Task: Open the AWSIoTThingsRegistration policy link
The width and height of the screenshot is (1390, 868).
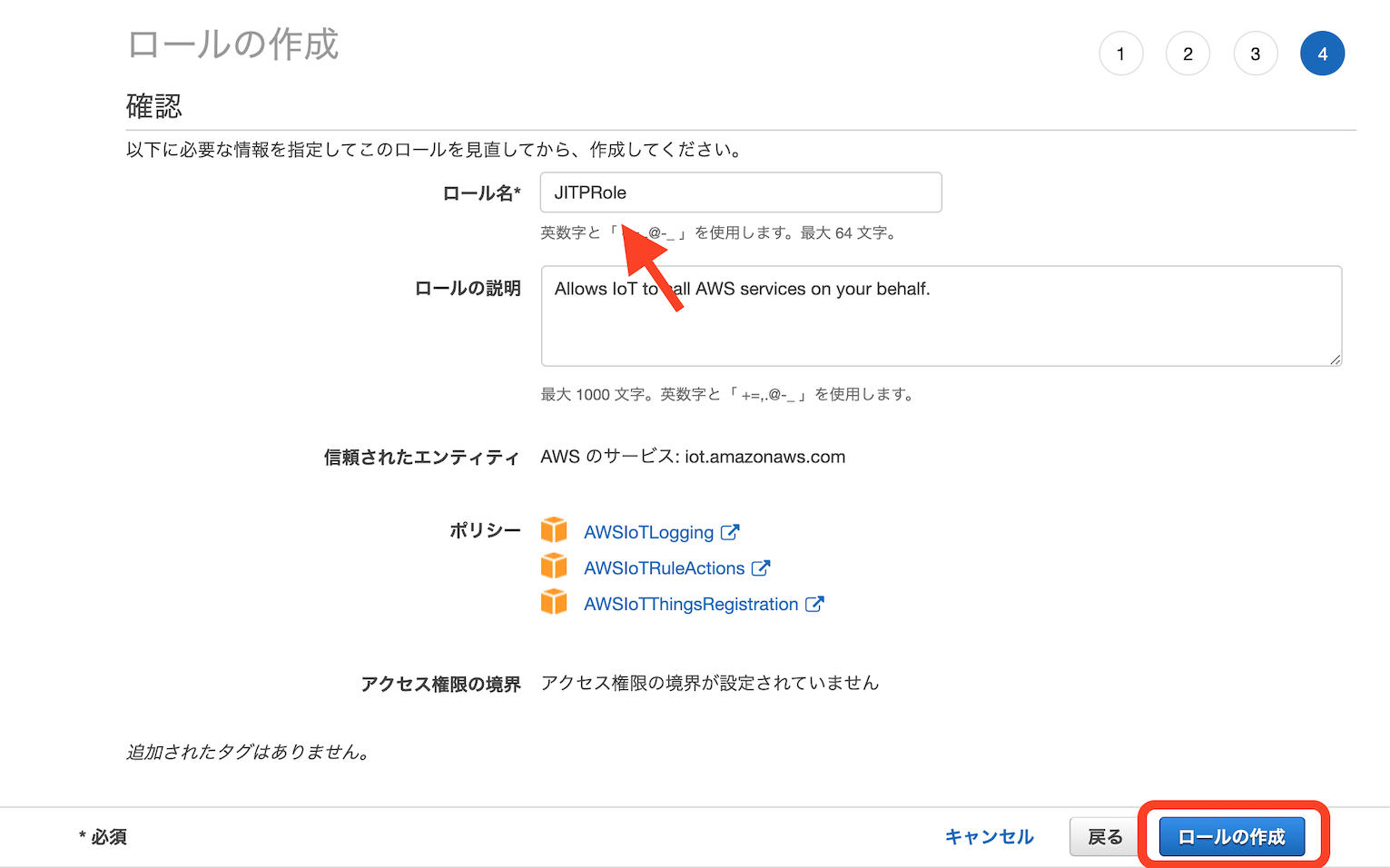Action: click(x=690, y=602)
